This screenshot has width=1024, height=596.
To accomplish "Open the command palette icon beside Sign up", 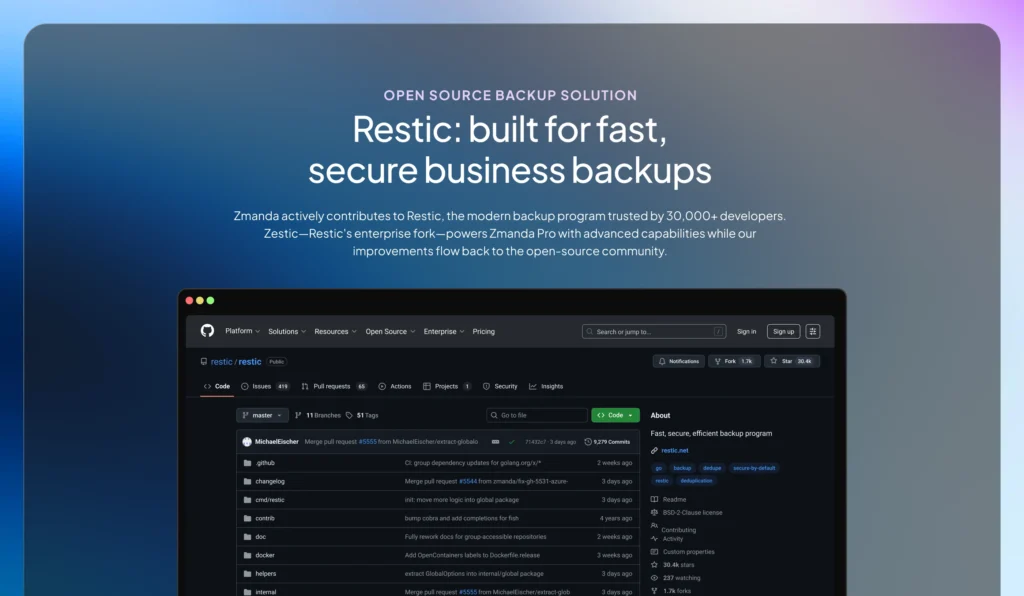I will click(x=812, y=330).
